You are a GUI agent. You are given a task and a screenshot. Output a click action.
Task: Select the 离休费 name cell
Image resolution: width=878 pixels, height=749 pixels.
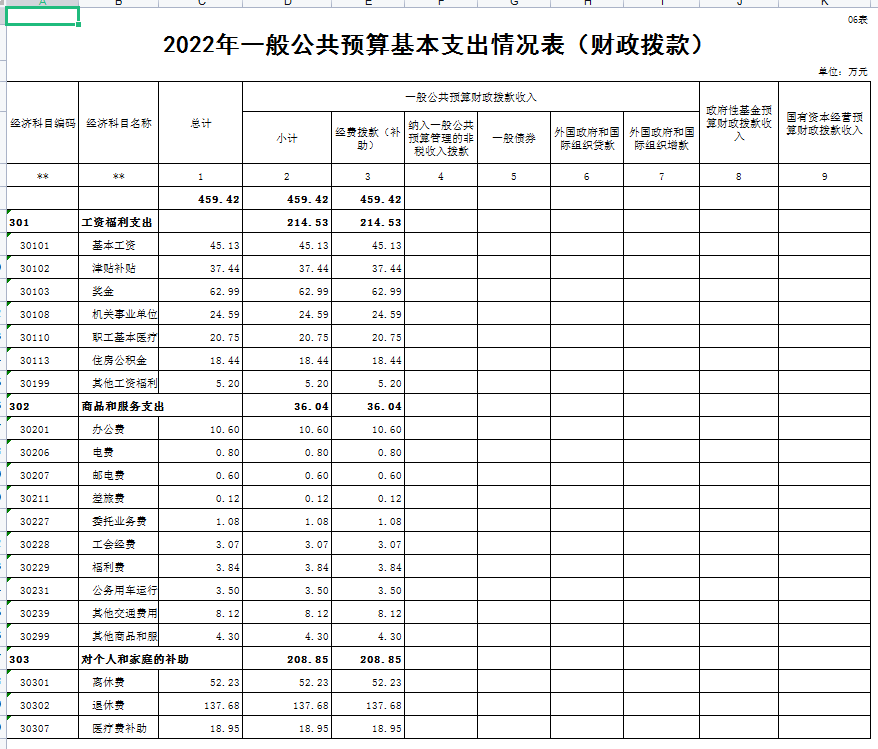[x=119, y=682]
